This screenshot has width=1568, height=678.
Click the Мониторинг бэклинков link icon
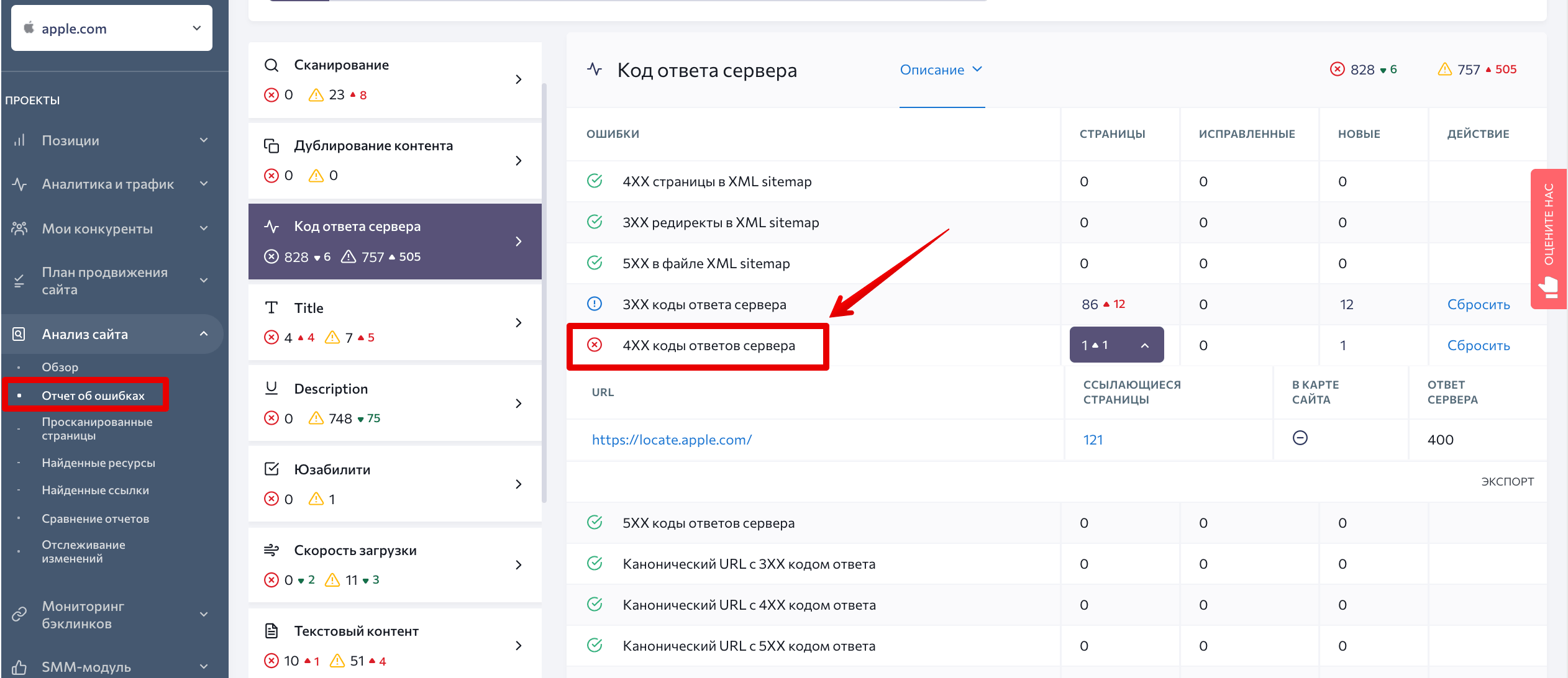(x=19, y=615)
